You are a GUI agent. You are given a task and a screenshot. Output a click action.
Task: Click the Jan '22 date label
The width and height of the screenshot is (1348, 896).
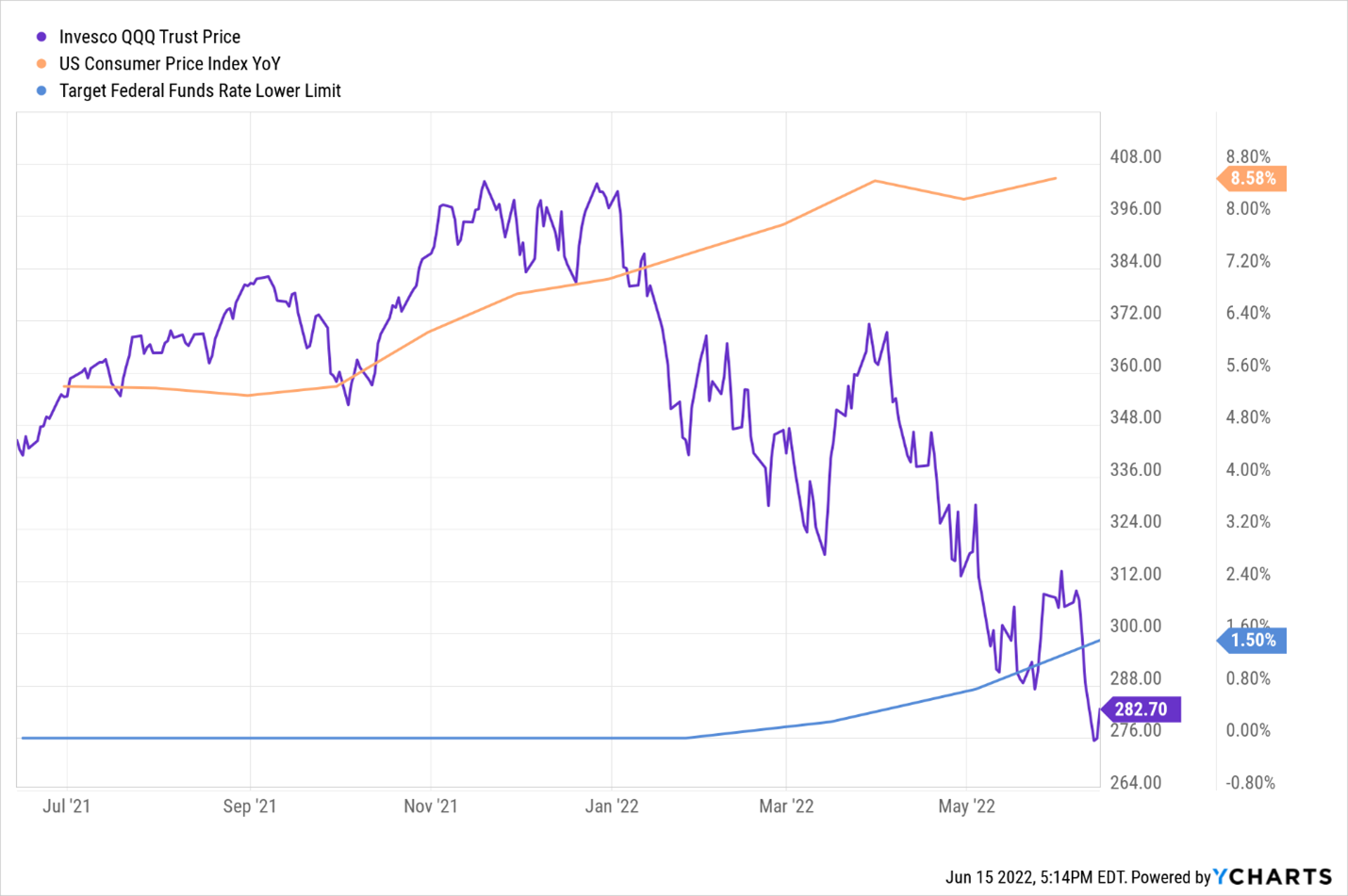coord(612,806)
